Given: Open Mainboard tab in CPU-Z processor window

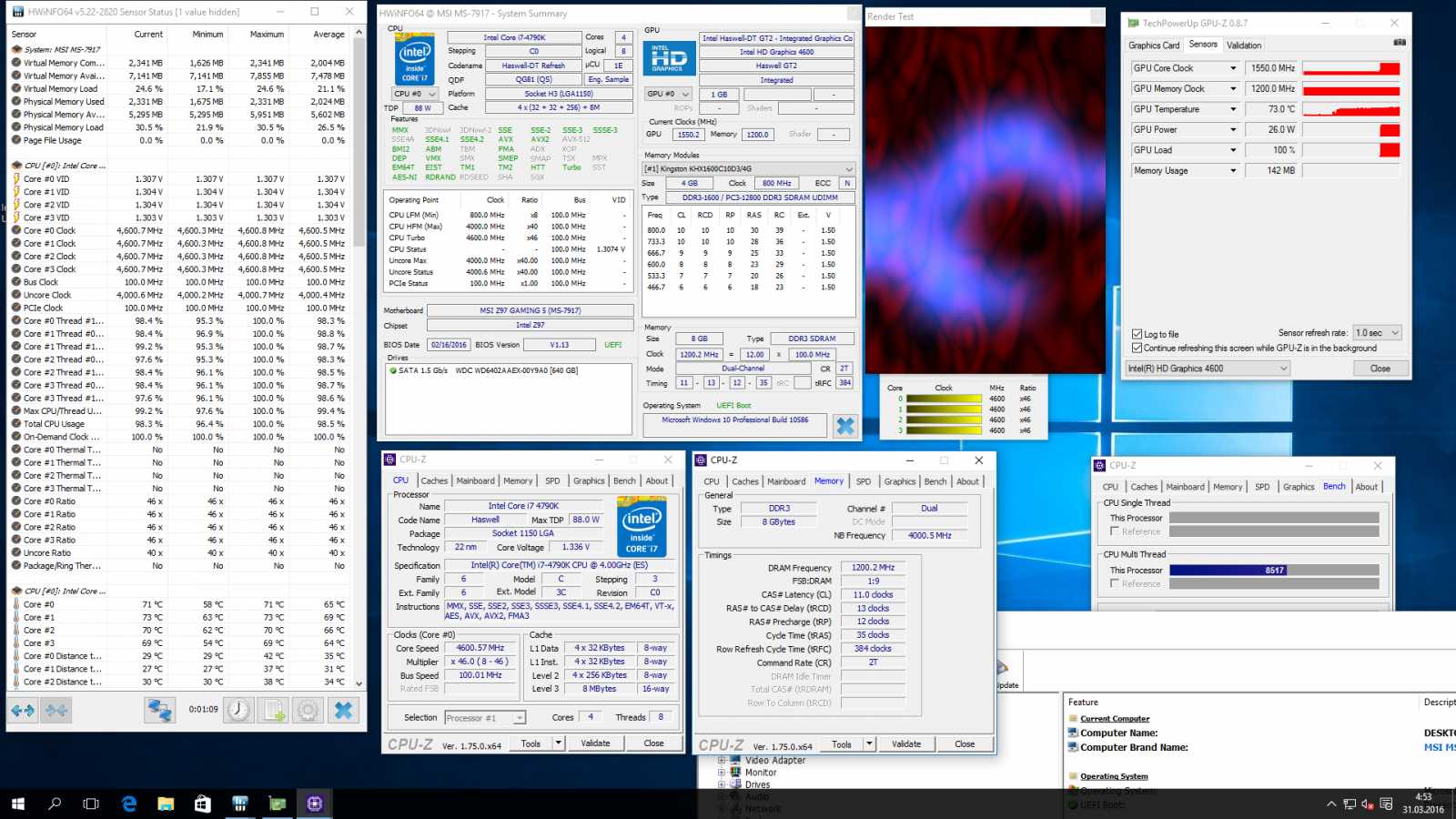Looking at the screenshot, I should pyautogui.click(x=476, y=480).
